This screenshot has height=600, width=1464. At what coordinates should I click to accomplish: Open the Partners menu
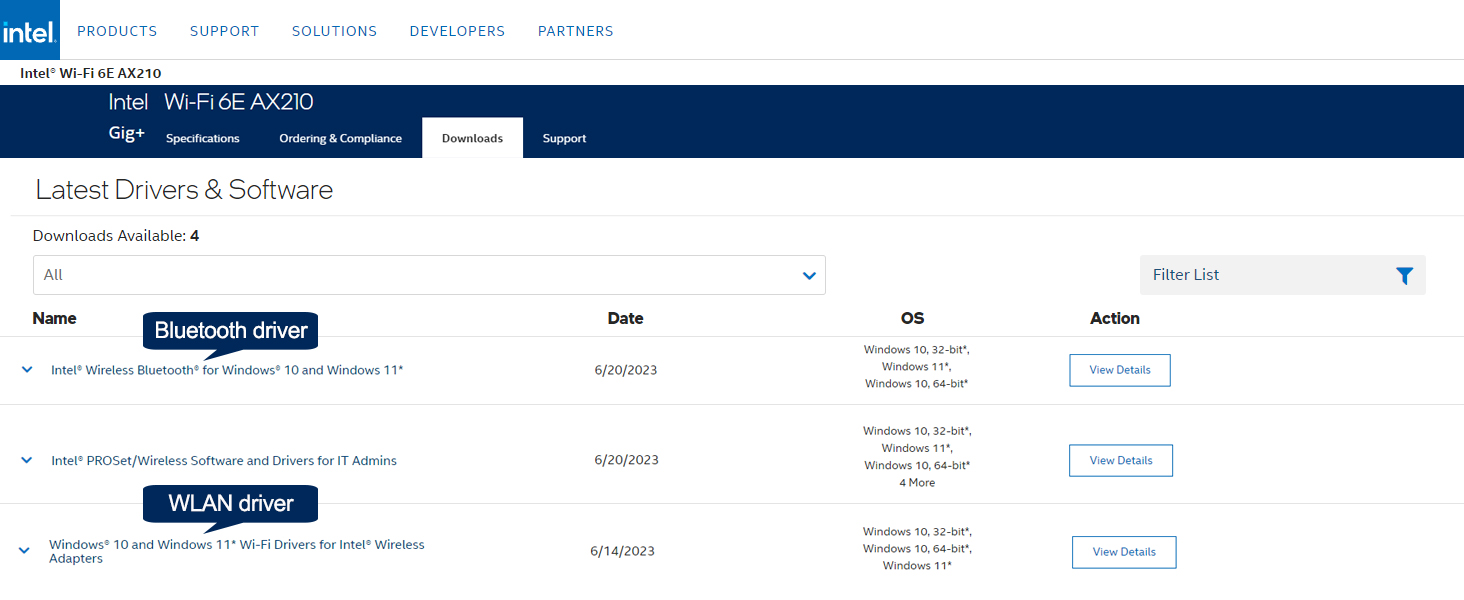click(x=575, y=31)
